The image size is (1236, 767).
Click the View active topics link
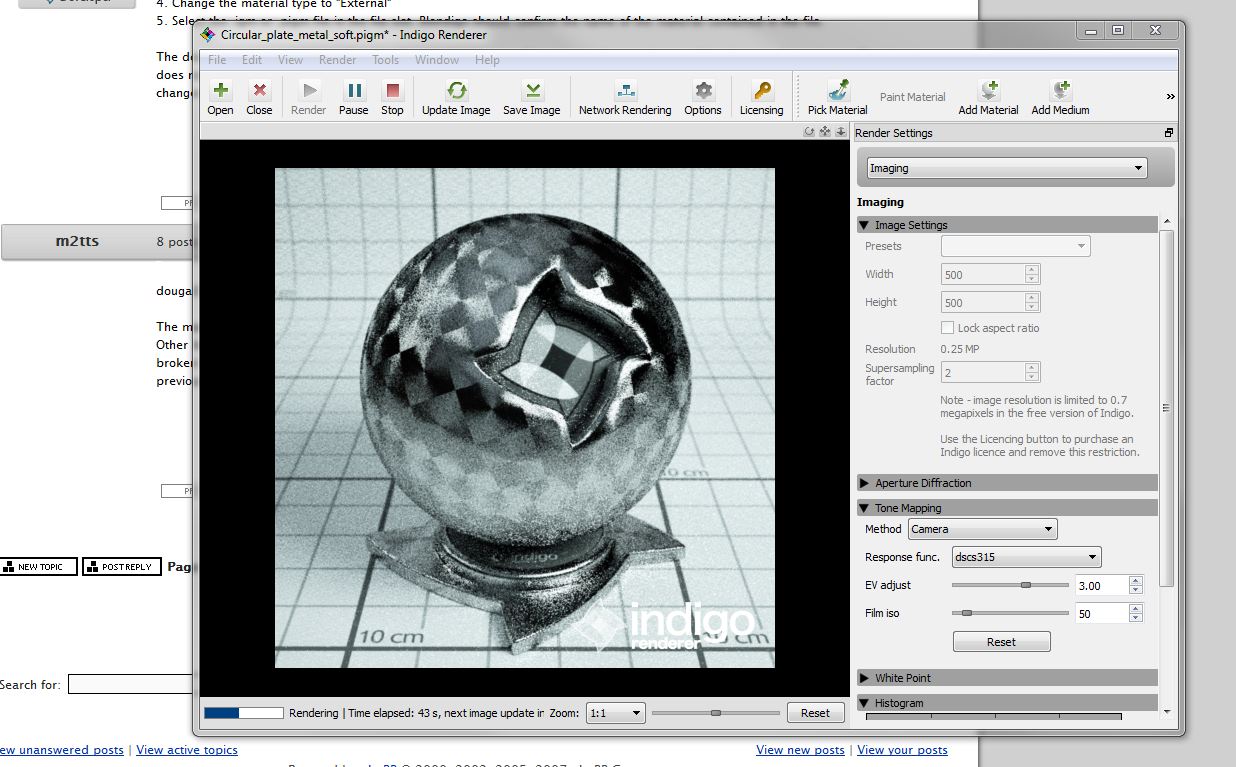tap(187, 750)
